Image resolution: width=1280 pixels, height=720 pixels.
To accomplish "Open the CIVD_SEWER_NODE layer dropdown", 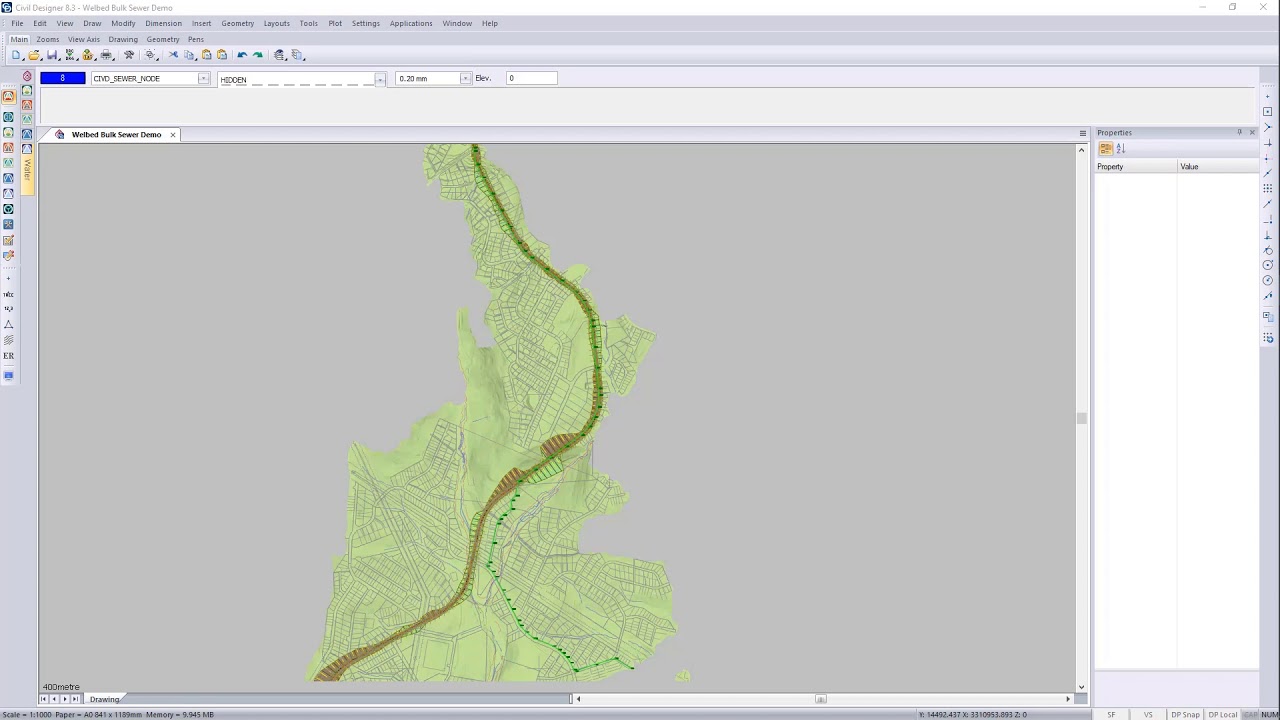I will point(203,78).
